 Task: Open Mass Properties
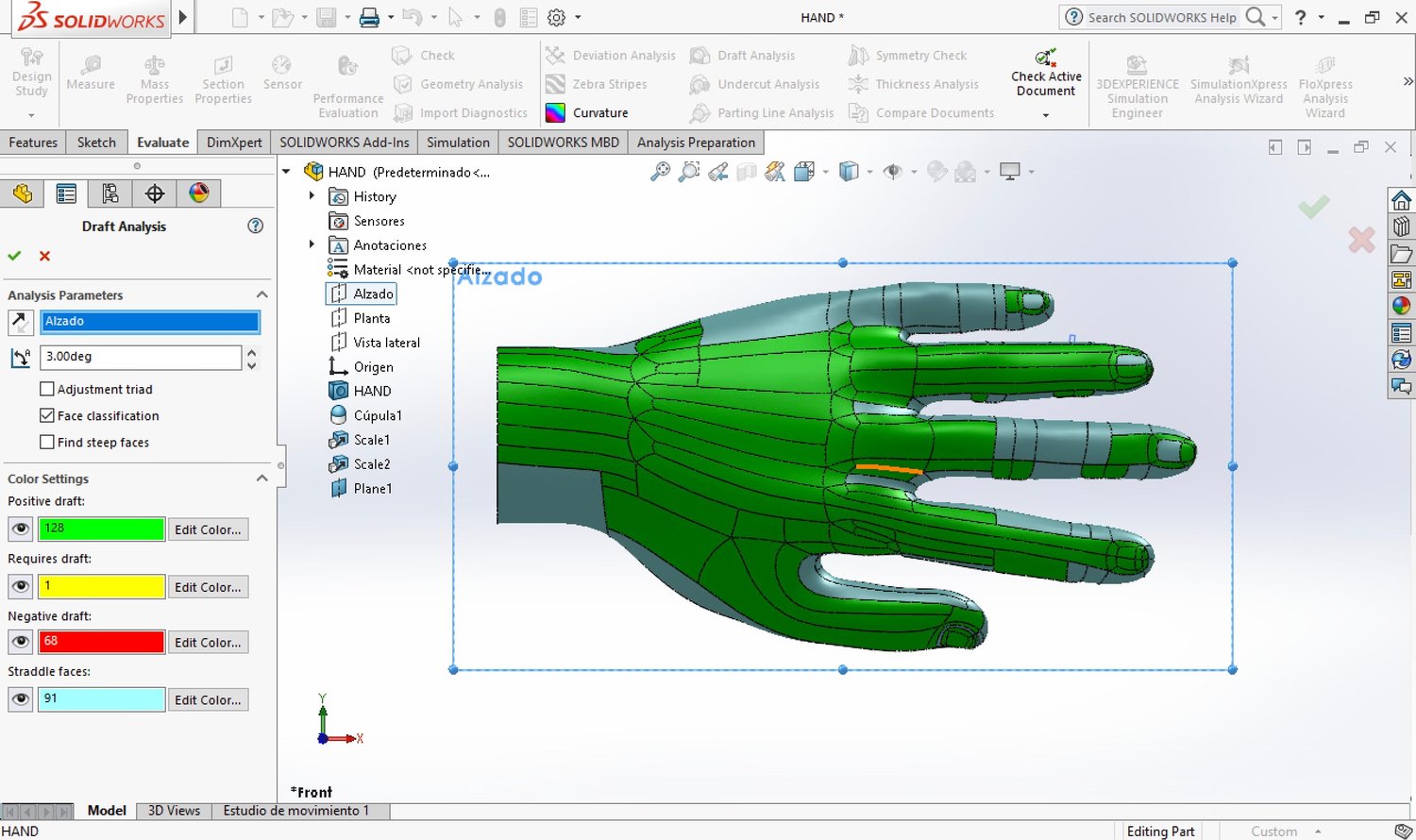coord(155,79)
